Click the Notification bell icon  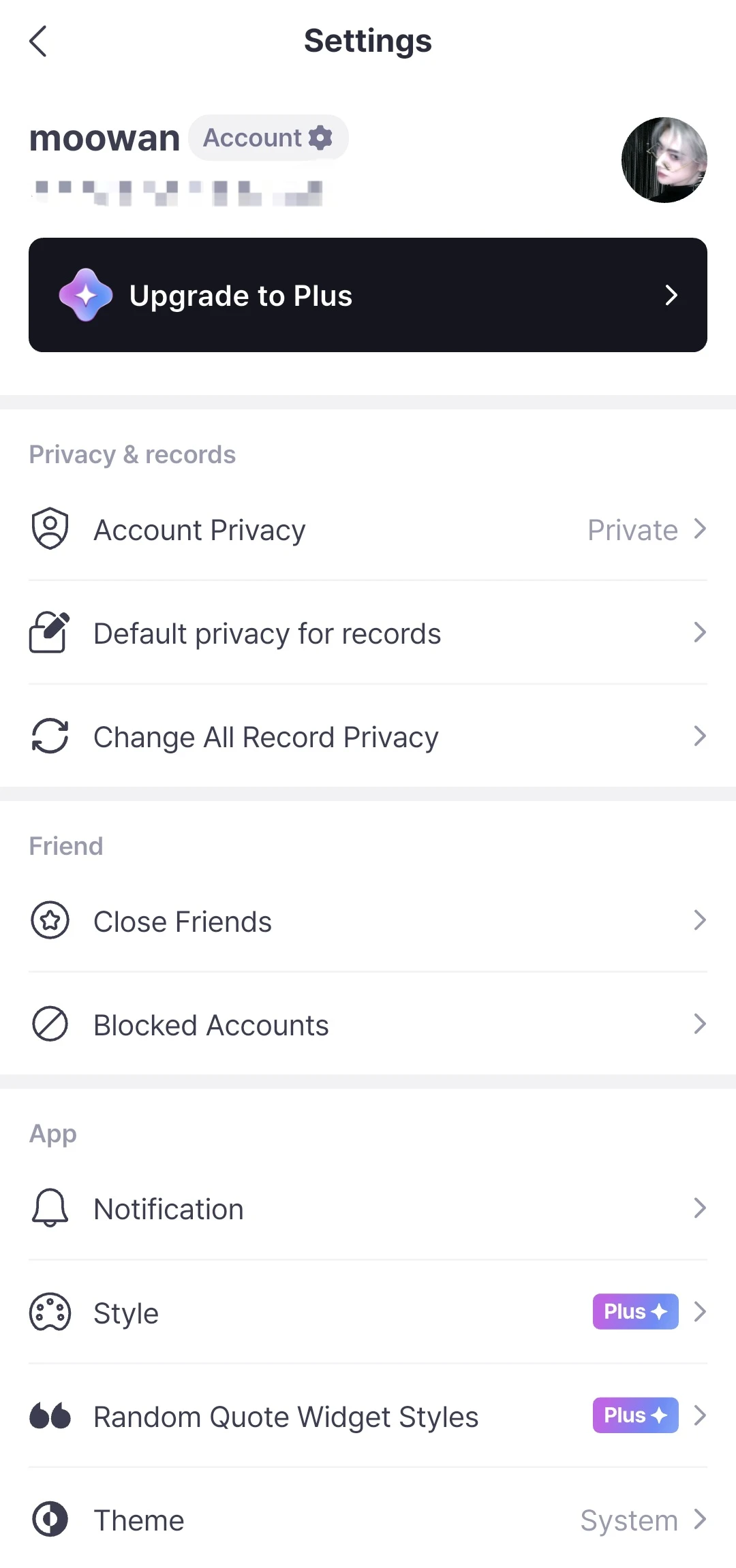coord(50,1208)
